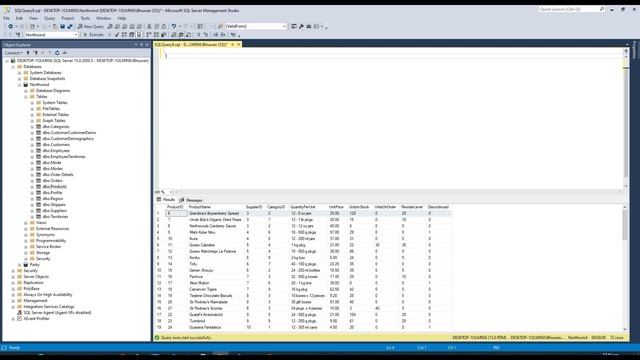Viewport: 640px width, 360px height.
Task: Click the Northwind database icon
Action: pos(26,84)
